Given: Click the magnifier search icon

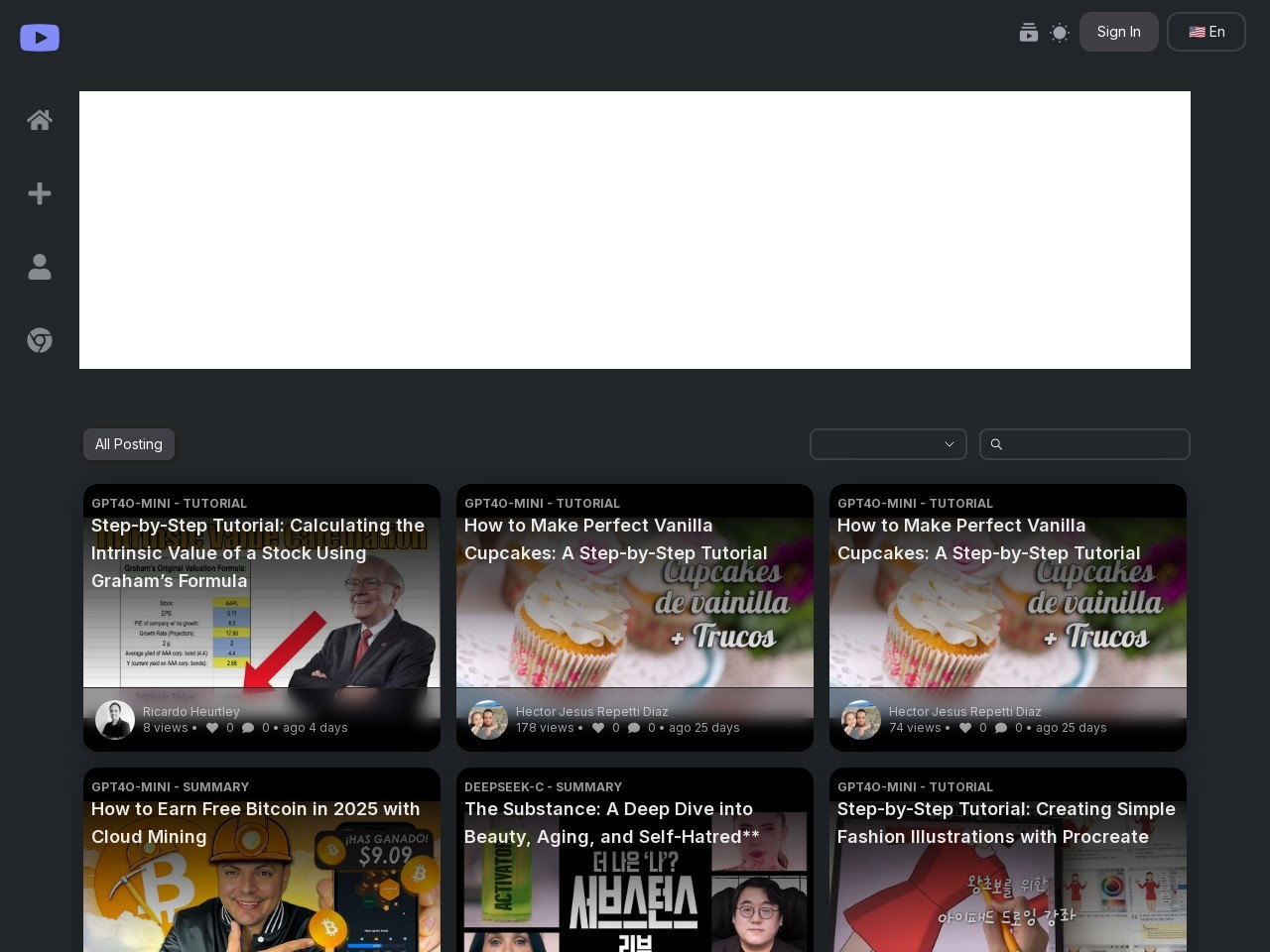Looking at the screenshot, I should 996,444.
